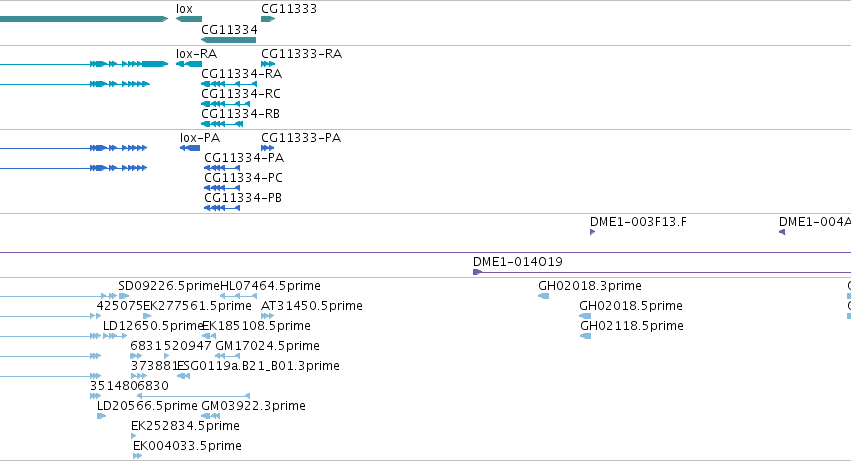Select the LD20566.5prime EST arrow
Image resolution: width=851 pixels, height=461 pixels.
(x=101, y=416)
